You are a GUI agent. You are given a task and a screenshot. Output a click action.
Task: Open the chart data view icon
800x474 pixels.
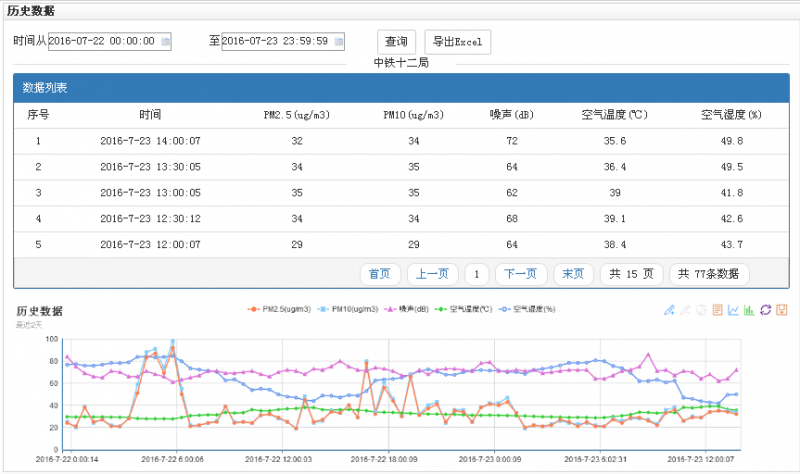(717, 310)
